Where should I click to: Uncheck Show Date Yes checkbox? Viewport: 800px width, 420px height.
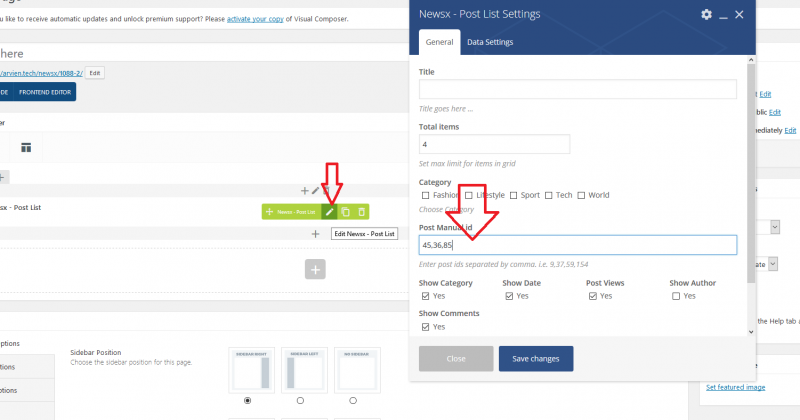510,296
